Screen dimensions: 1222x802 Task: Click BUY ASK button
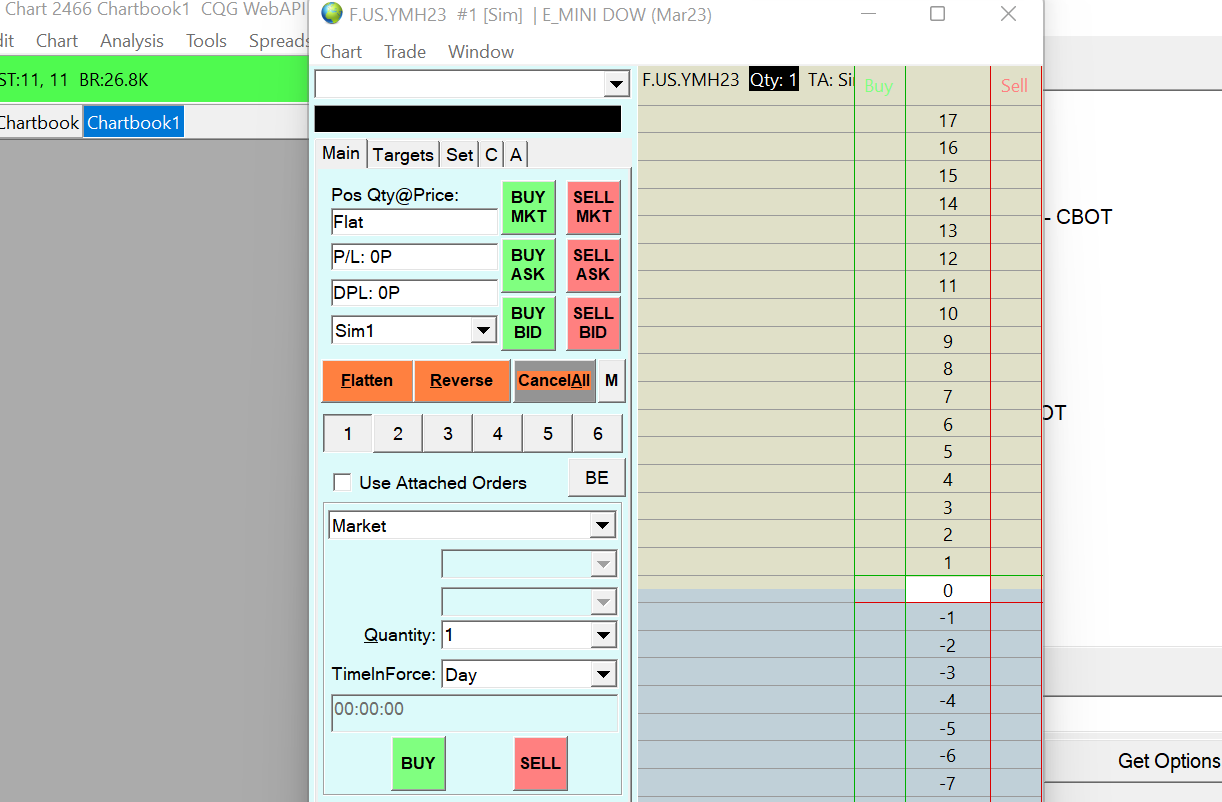528,265
